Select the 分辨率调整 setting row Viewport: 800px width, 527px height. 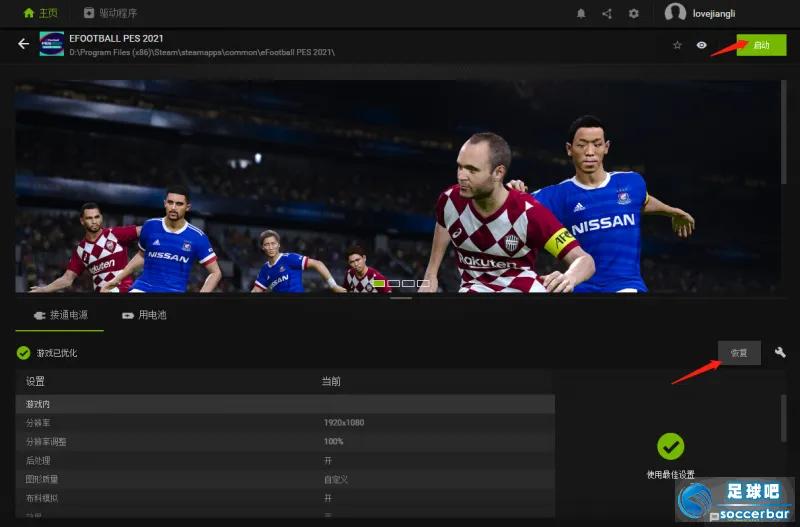click(285, 442)
